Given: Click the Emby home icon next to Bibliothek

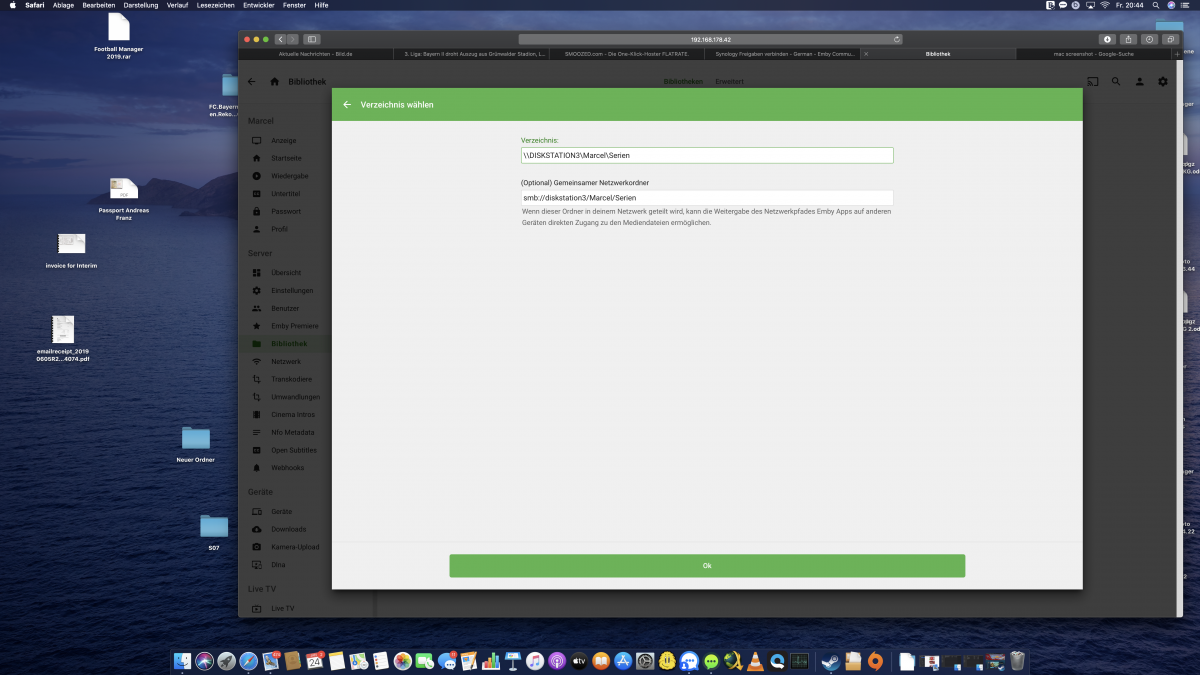Looking at the screenshot, I should coord(274,82).
